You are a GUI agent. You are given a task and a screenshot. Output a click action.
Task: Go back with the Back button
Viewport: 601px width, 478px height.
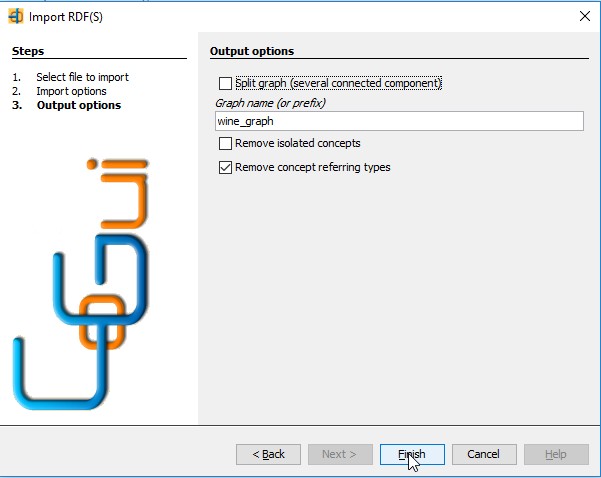pos(268,454)
